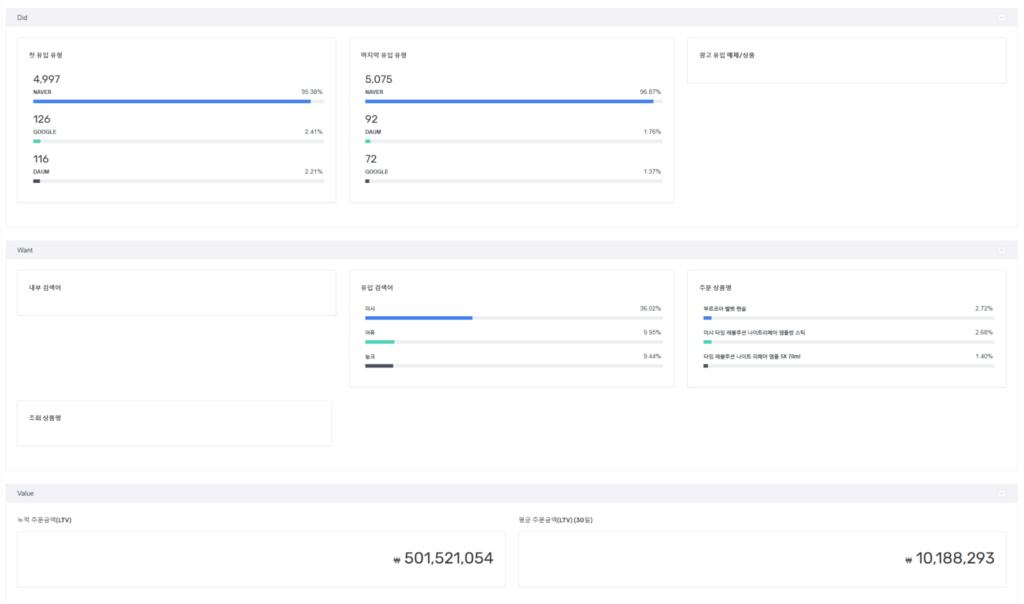The image size is (1024, 604).
Task: Click the 눙크 keyword entry
Action: (371, 356)
